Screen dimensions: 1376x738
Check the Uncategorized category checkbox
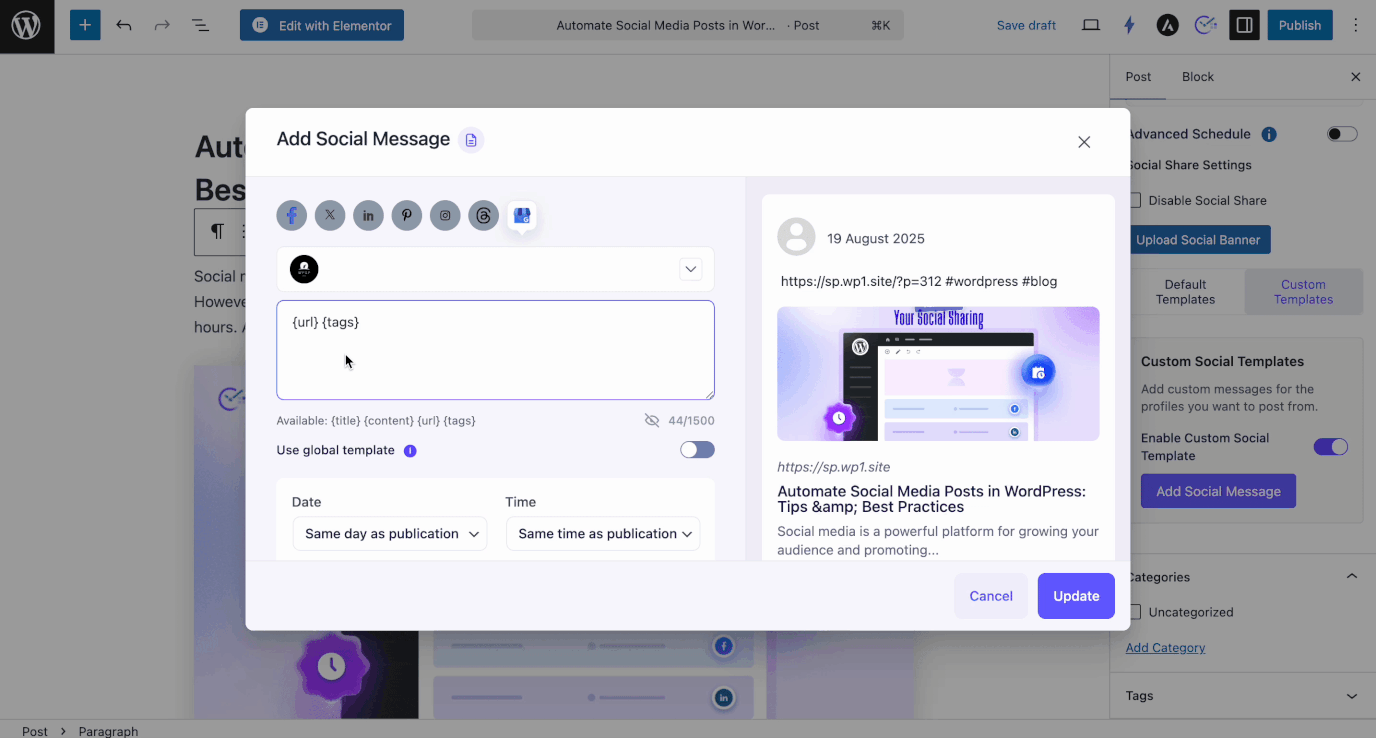tap(1134, 612)
